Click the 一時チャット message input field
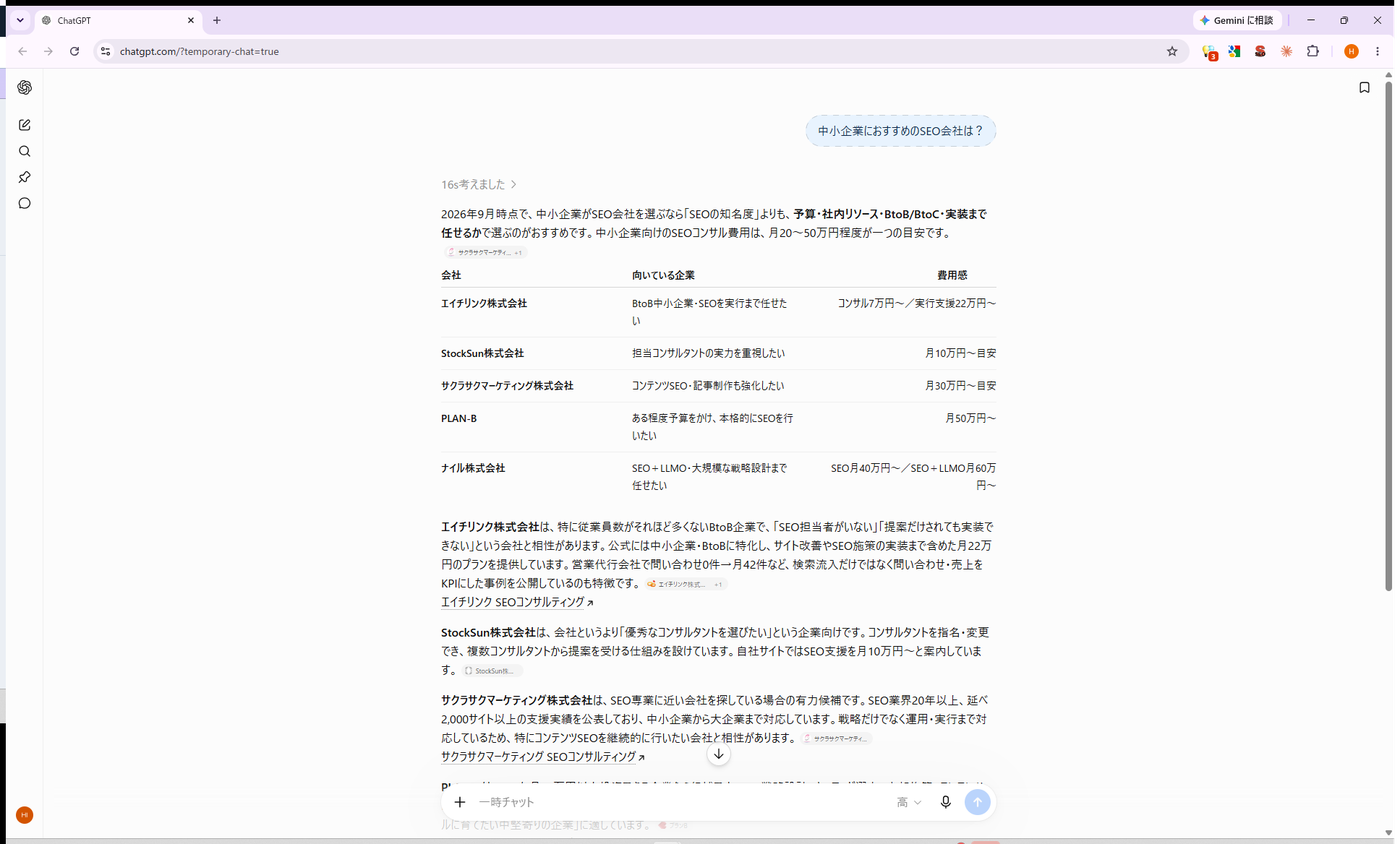Viewport: 1400px width, 844px height. pos(680,802)
